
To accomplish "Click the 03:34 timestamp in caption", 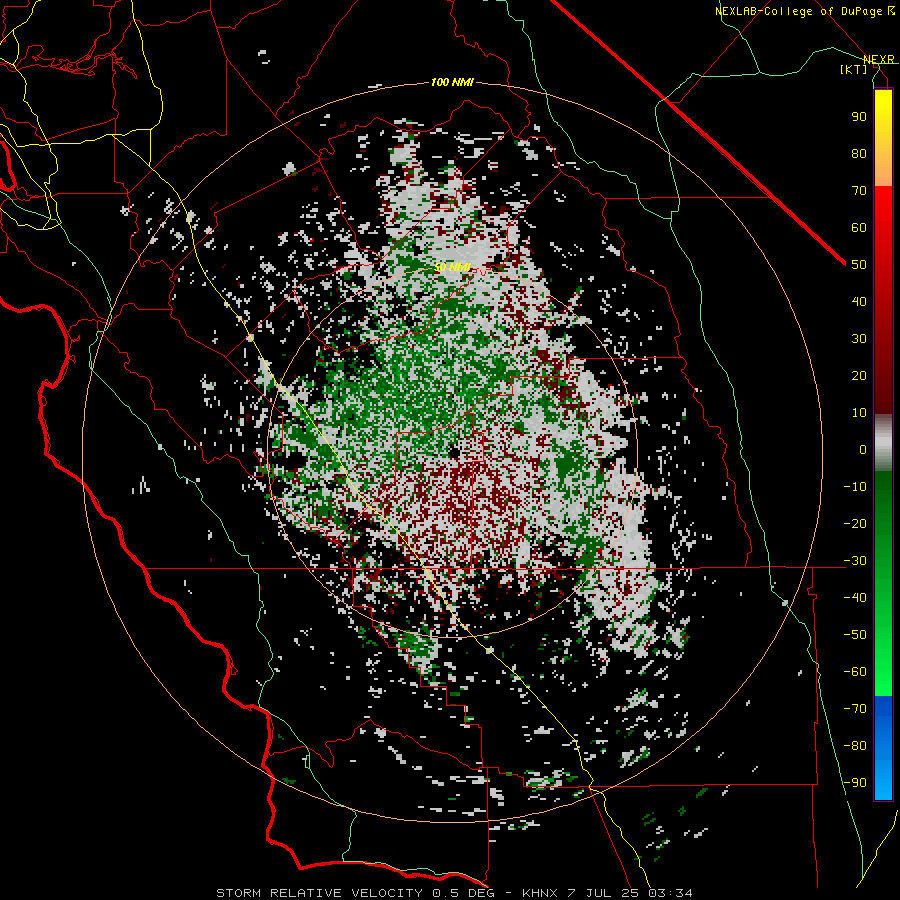I will coord(670,893).
